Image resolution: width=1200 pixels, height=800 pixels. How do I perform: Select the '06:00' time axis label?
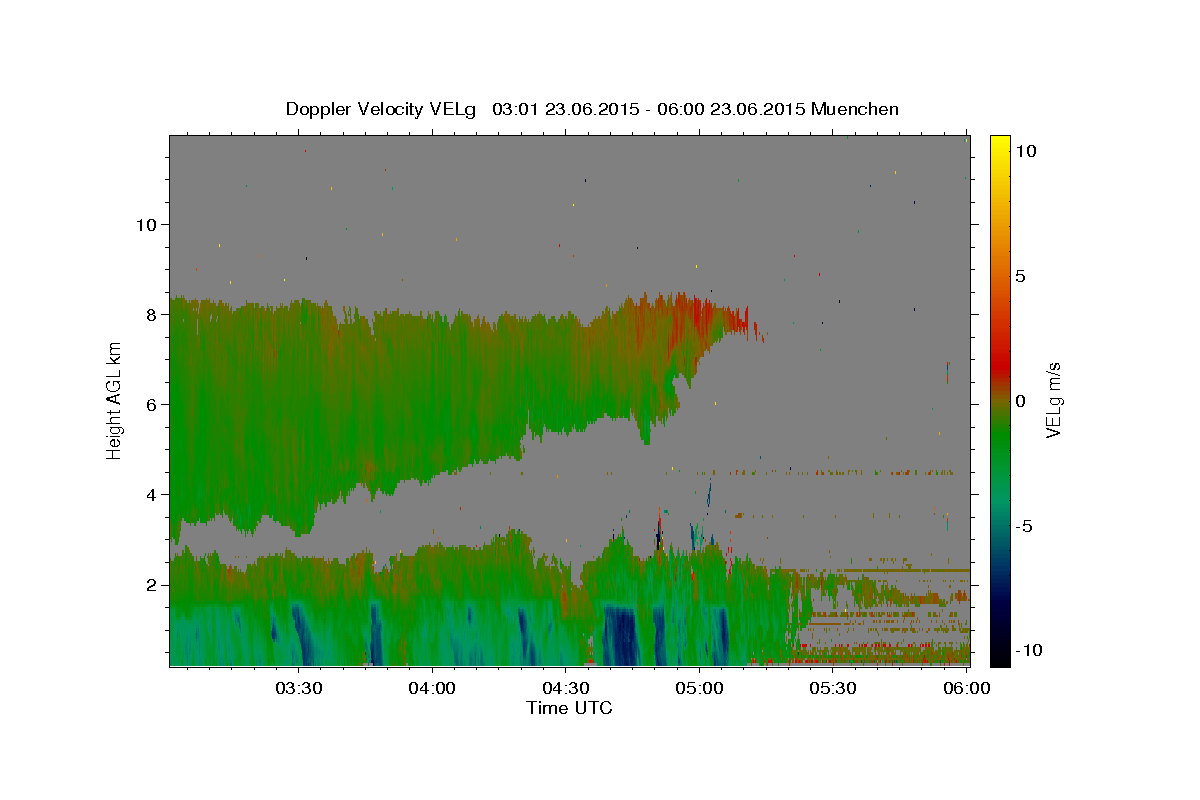[x=967, y=688]
